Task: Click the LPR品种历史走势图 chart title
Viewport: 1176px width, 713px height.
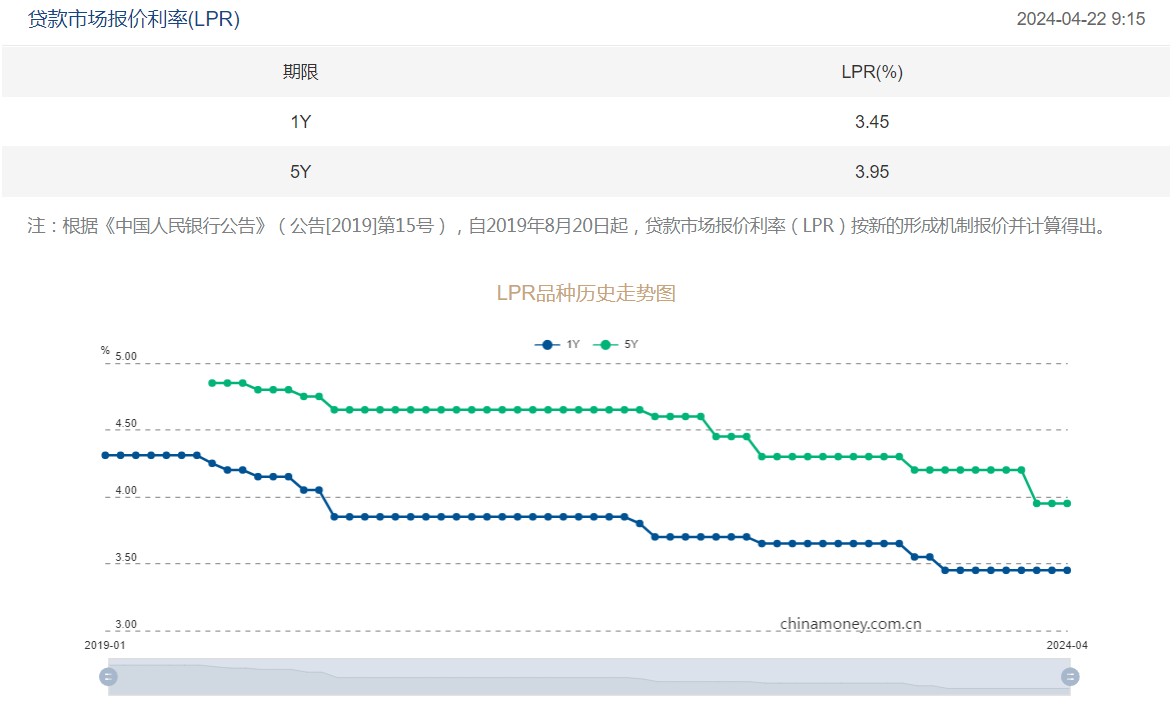Action: pyautogui.click(x=586, y=293)
